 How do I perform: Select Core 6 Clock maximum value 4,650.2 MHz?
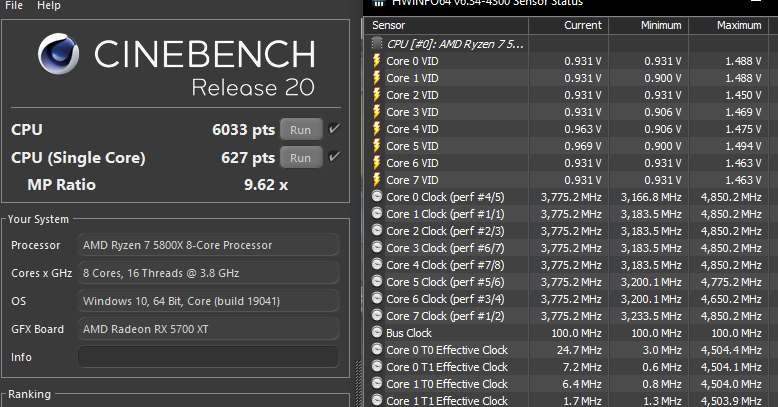click(731, 299)
